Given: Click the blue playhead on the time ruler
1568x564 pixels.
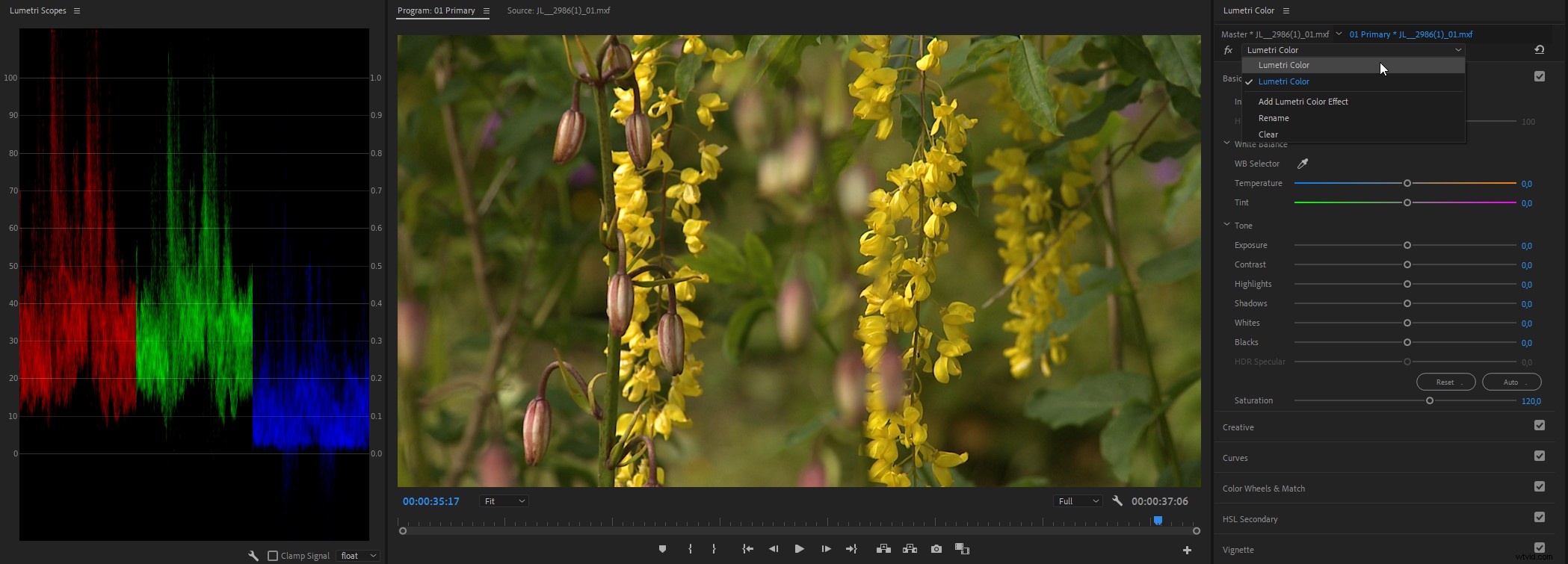Looking at the screenshot, I should [1158, 520].
